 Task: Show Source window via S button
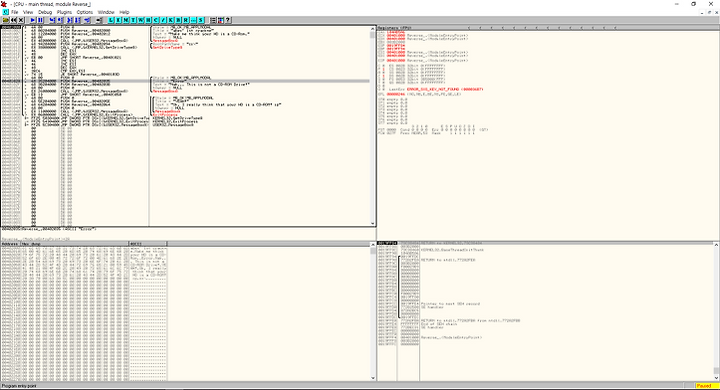(201, 20)
